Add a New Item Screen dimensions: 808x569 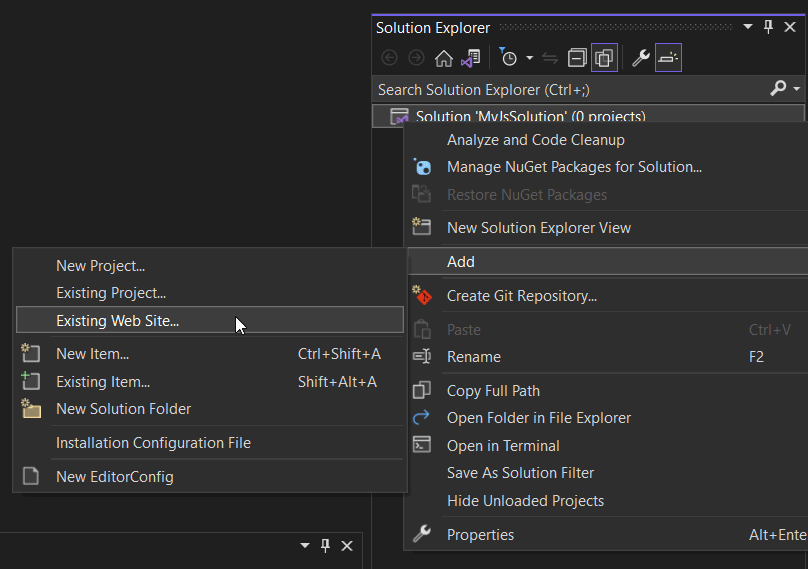coord(92,354)
